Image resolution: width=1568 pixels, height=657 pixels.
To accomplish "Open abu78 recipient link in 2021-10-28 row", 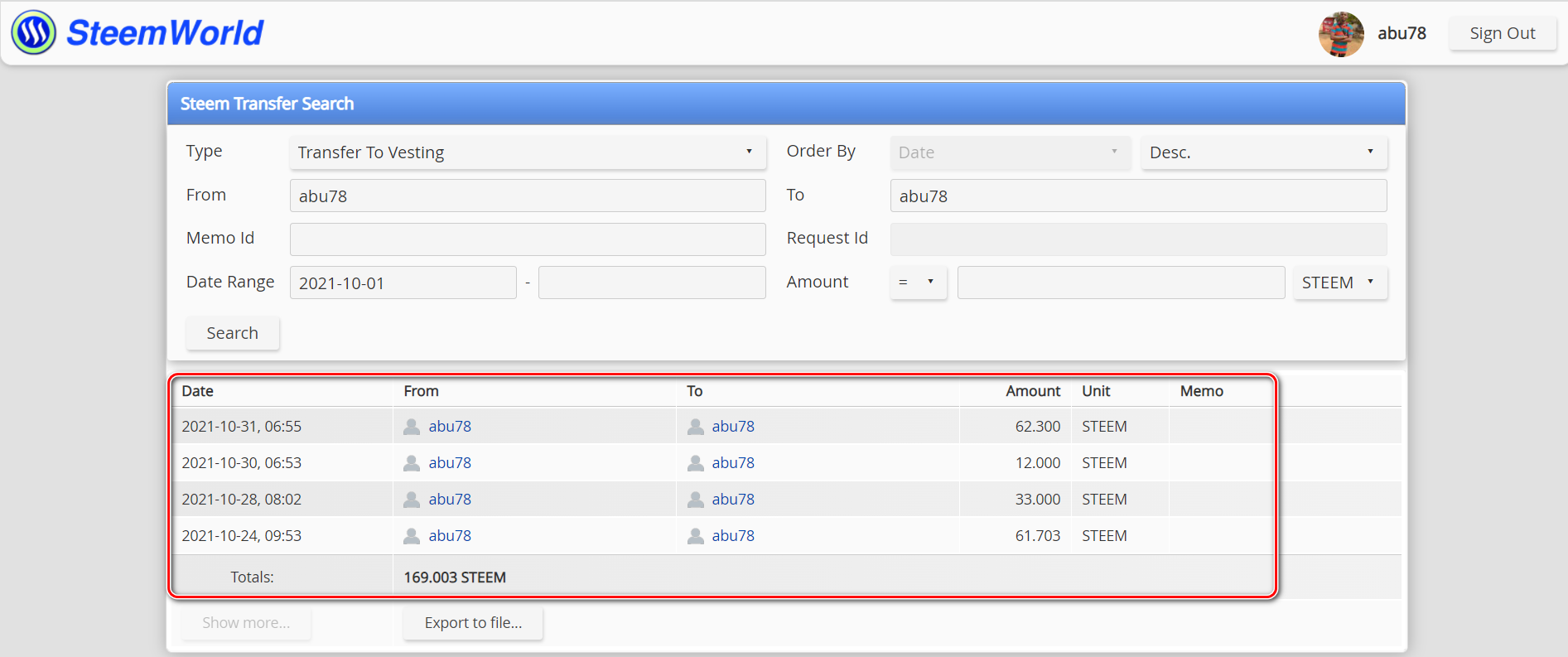I will click(733, 500).
